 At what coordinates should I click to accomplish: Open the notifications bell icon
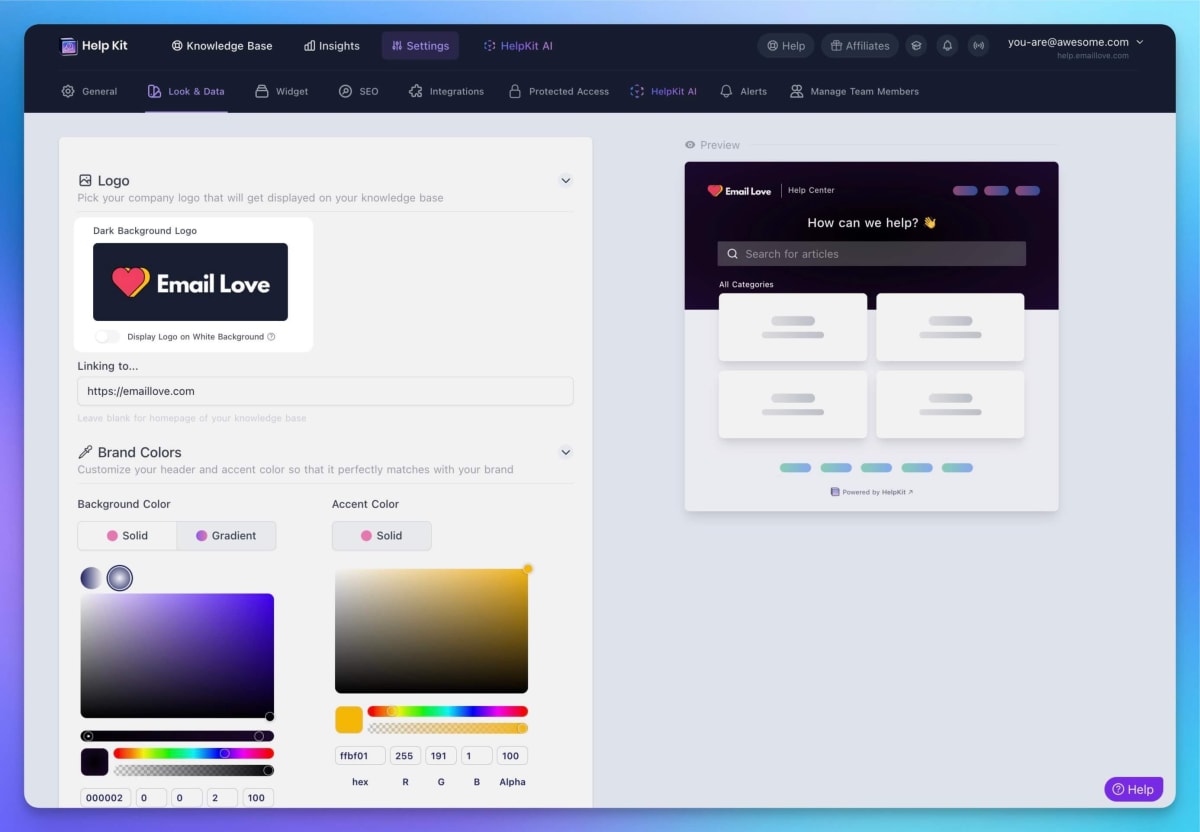pyautogui.click(x=948, y=46)
